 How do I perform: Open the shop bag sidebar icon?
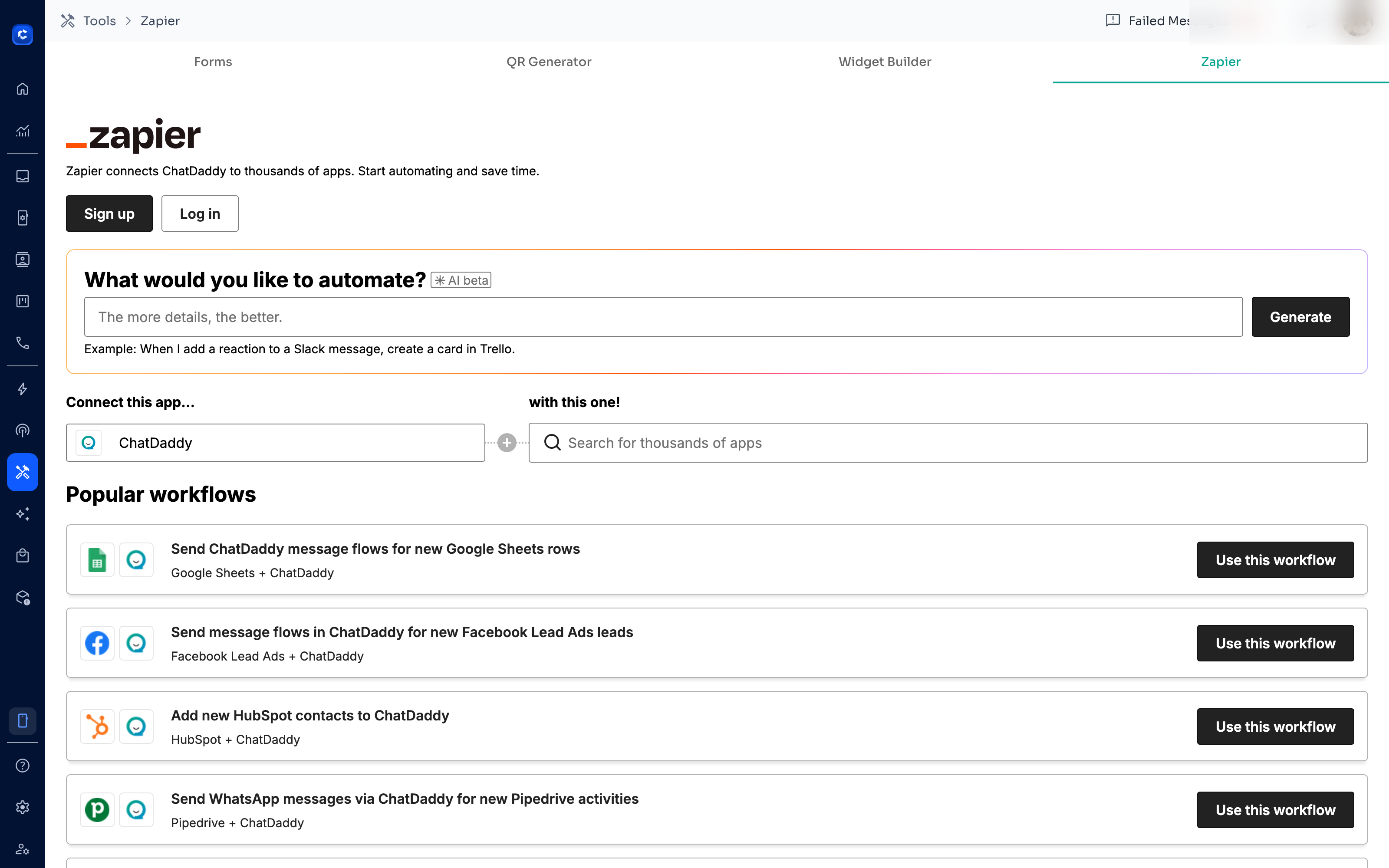[x=23, y=556]
